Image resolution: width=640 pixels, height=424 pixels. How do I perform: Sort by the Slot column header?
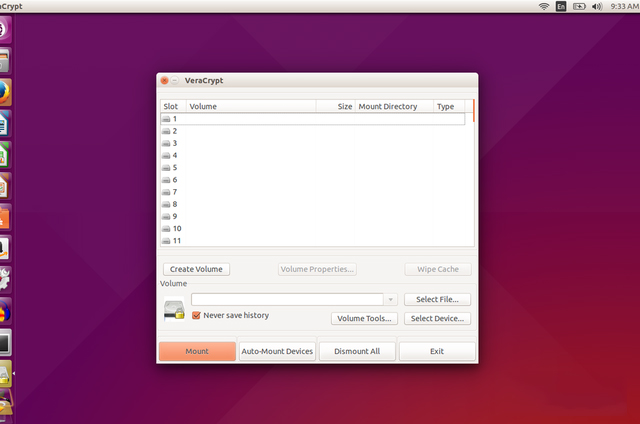173,107
